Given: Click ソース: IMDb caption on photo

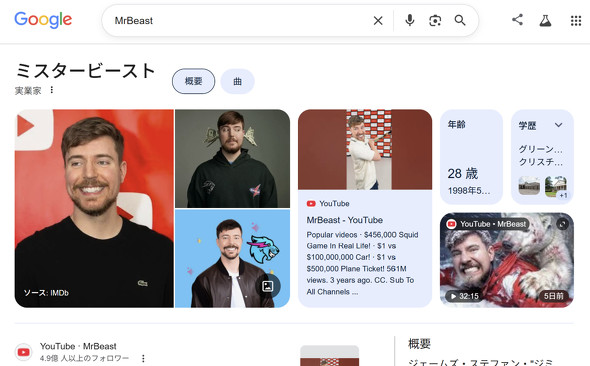Looking at the screenshot, I should tap(46, 293).
